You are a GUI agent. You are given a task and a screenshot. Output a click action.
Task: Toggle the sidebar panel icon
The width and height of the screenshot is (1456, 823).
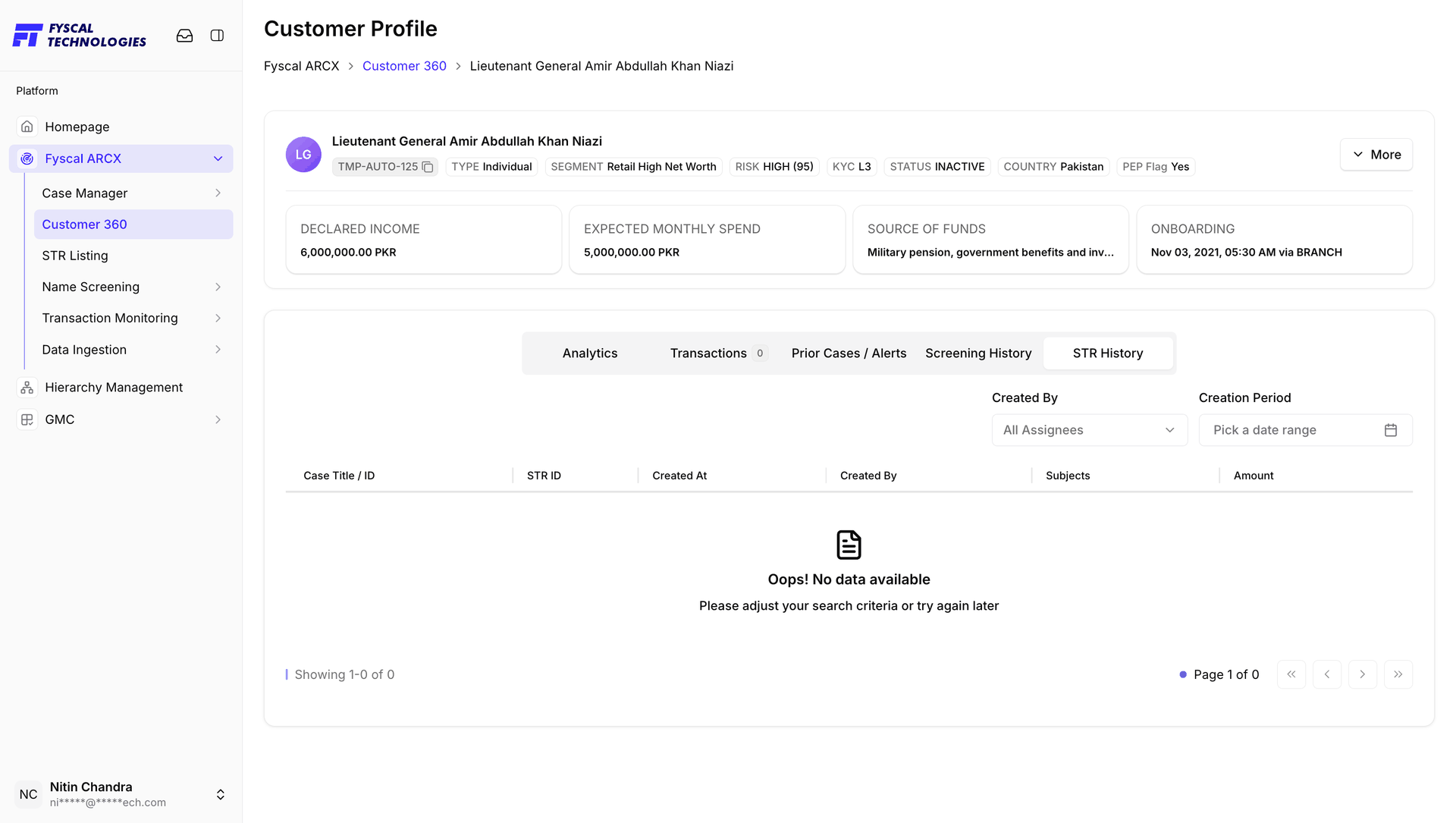click(x=217, y=36)
